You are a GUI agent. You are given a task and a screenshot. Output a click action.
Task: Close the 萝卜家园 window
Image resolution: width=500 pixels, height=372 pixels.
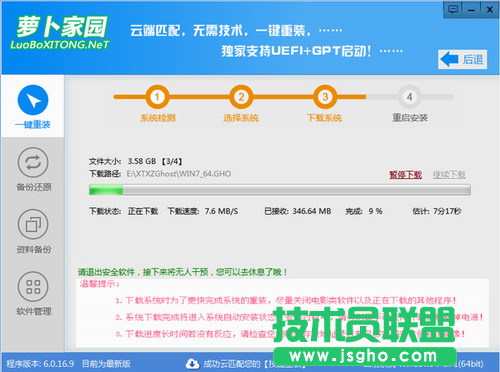point(490,9)
